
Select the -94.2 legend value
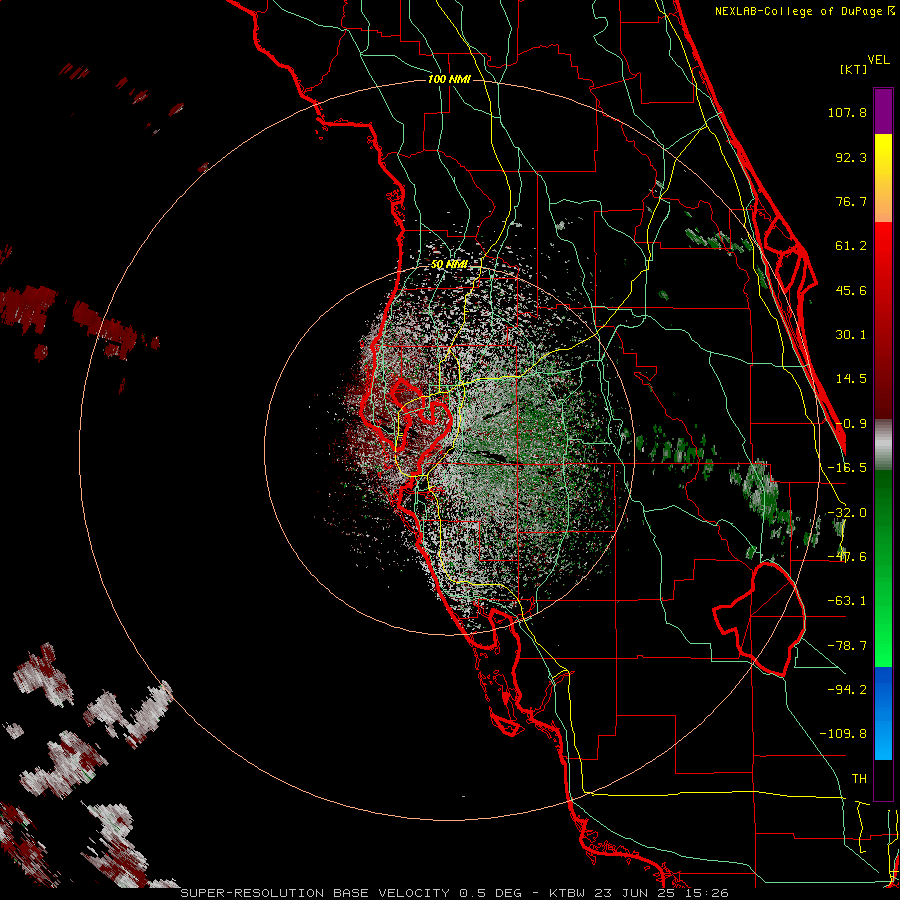click(847, 689)
